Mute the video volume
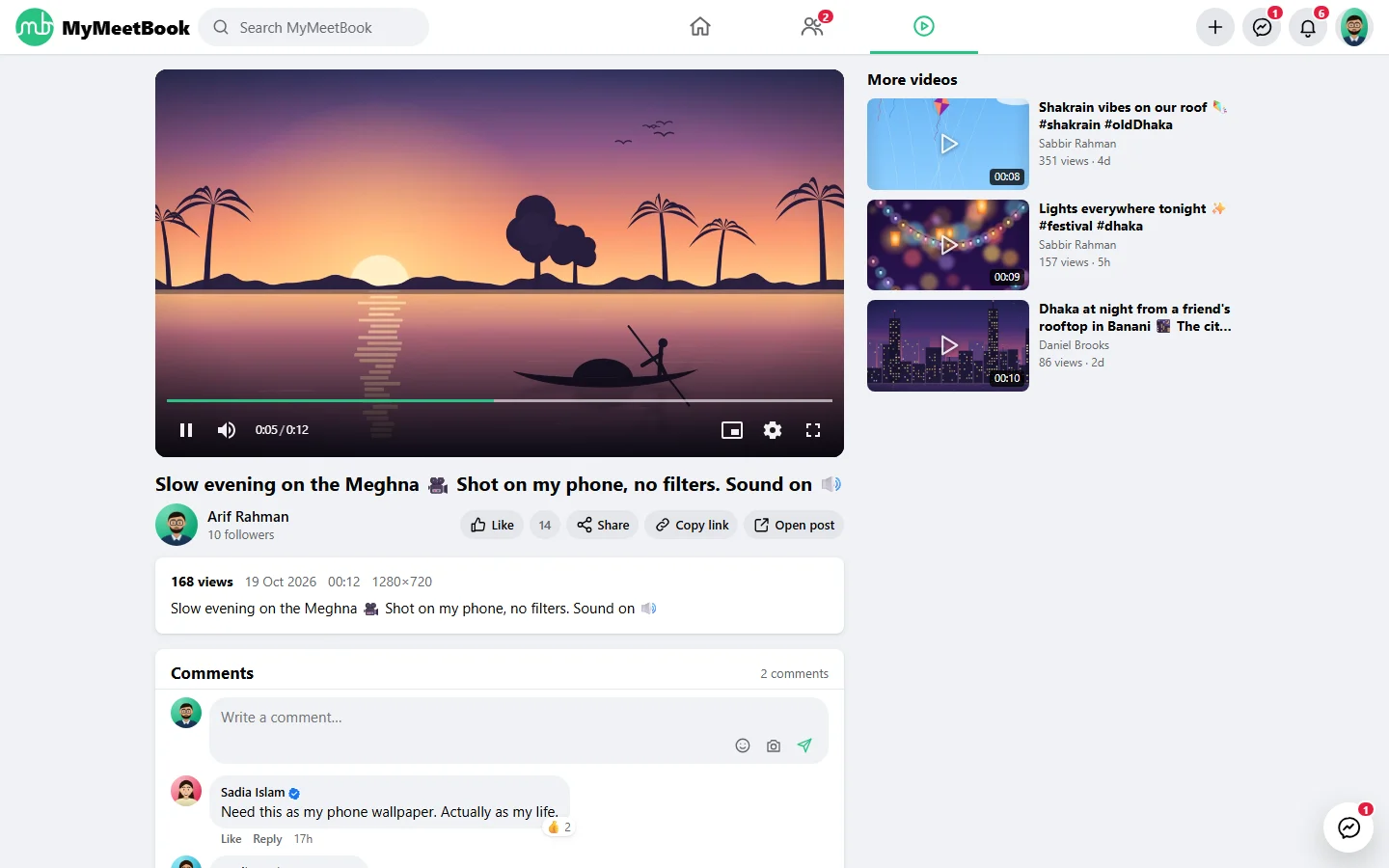Image resolution: width=1389 pixels, height=868 pixels. (227, 430)
